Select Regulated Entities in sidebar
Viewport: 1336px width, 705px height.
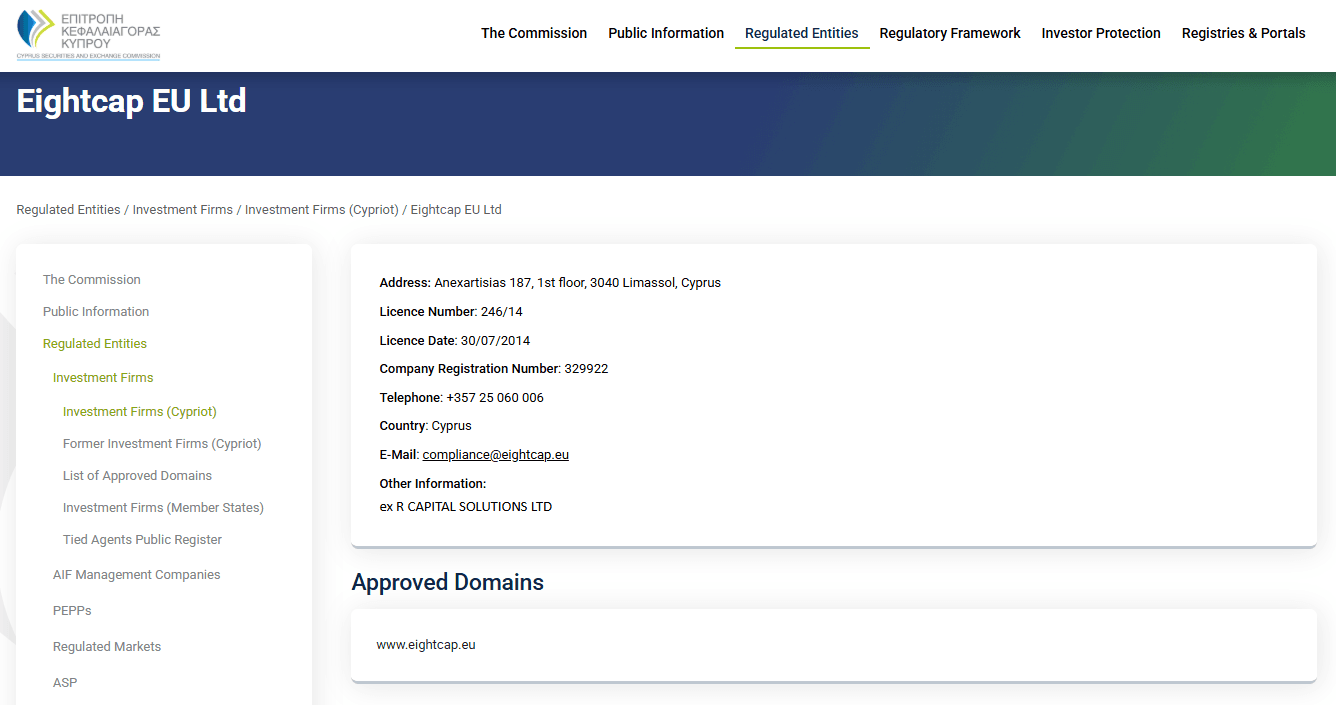tap(95, 344)
